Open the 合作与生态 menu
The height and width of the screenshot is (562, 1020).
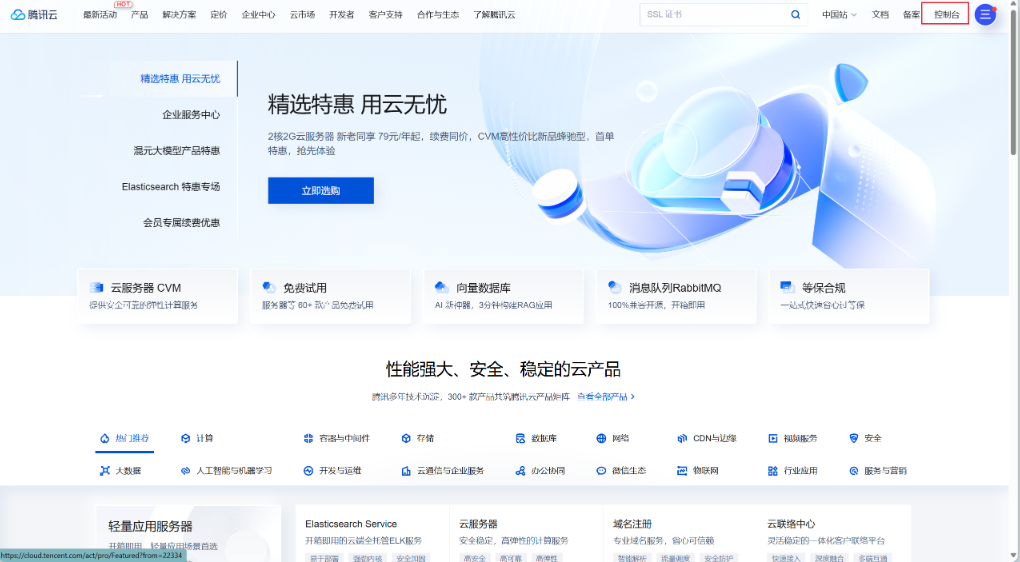438,14
